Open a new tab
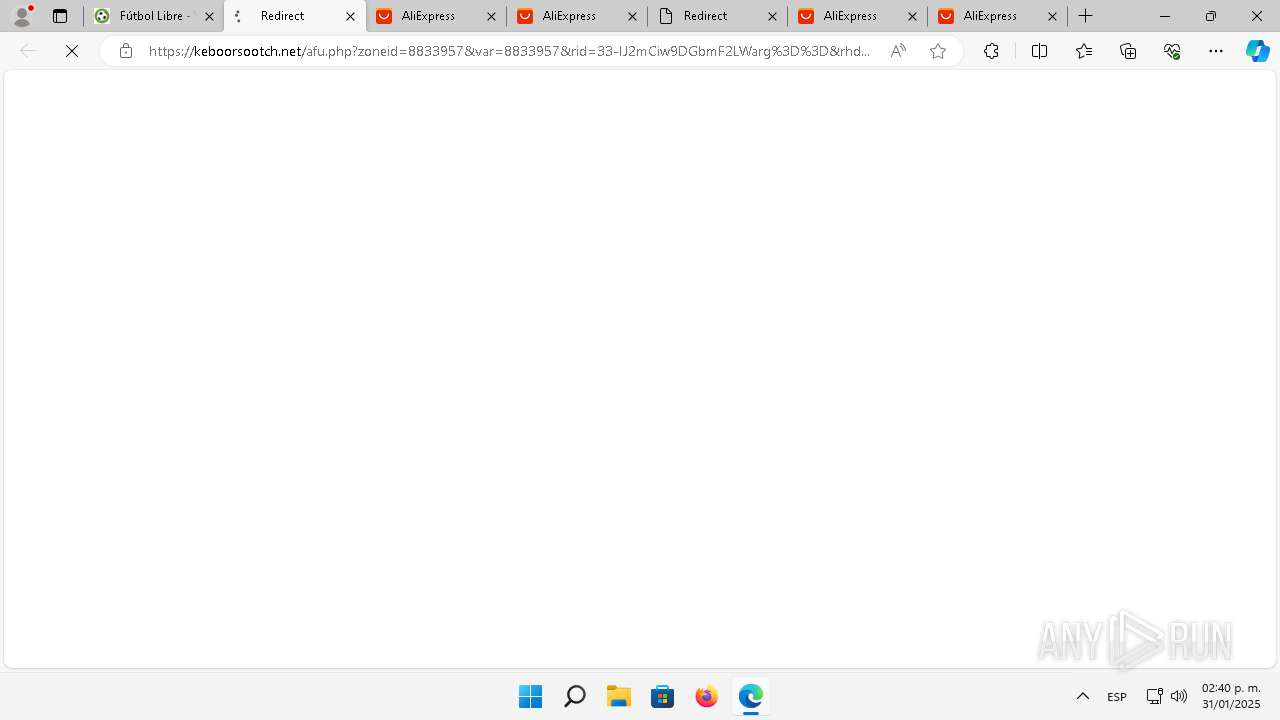1280x720 pixels. click(x=1086, y=16)
